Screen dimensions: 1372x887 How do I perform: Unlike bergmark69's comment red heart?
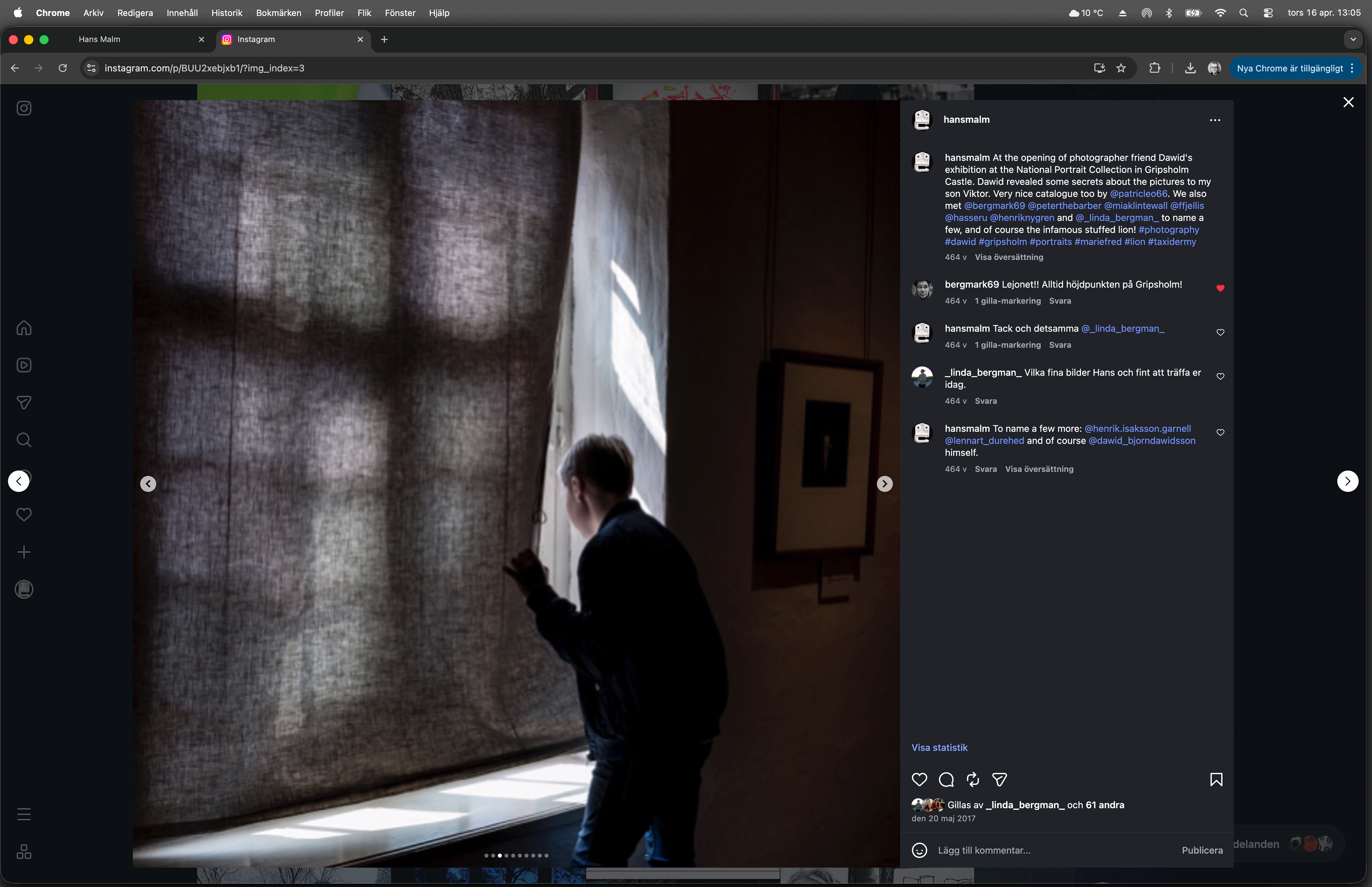[x=1220, y=288]
